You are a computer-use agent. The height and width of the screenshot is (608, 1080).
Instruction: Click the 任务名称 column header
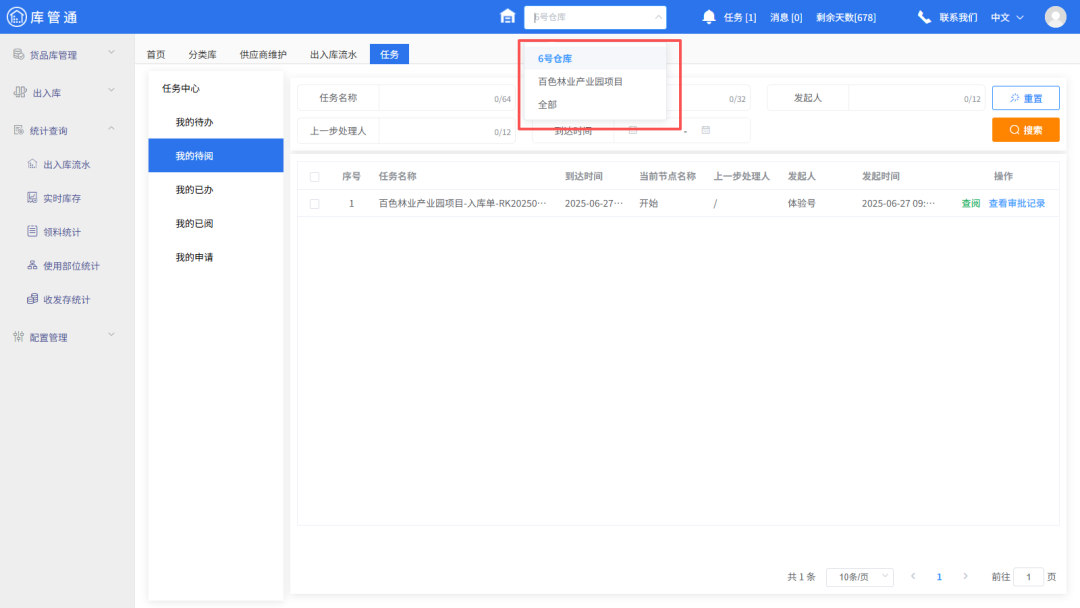[397, 176]
